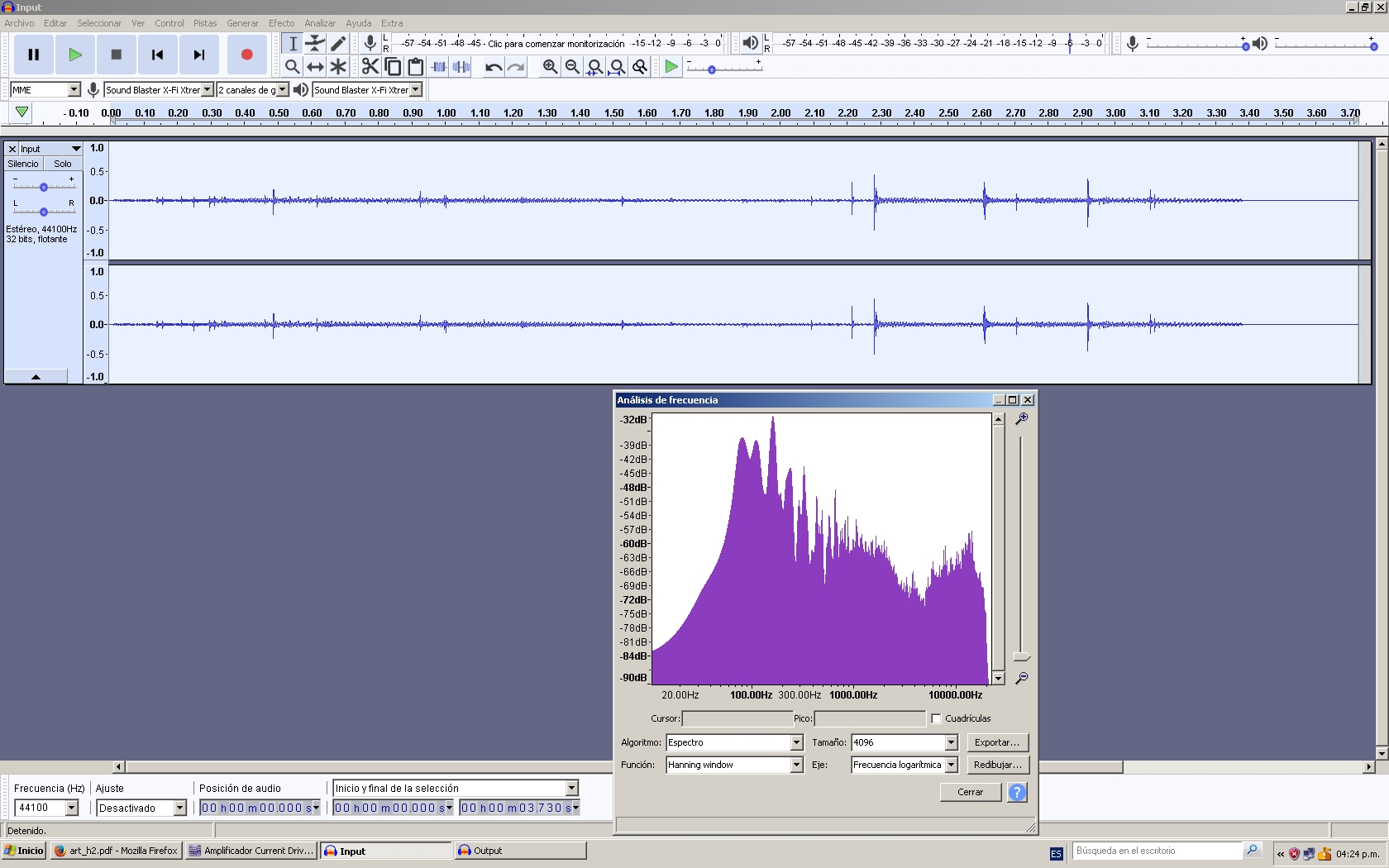
Task: Select the Multi-tool asterisk icon
Action: 338,67
